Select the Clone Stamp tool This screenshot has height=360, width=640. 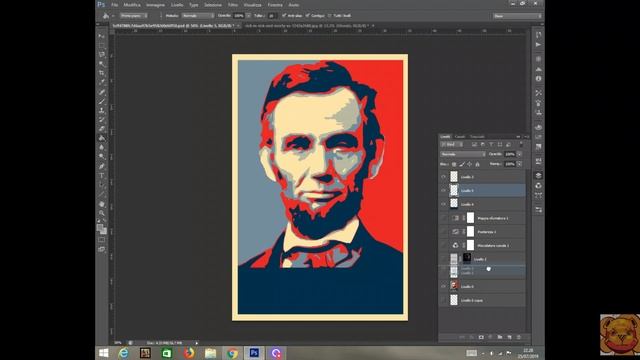[101, 111]
